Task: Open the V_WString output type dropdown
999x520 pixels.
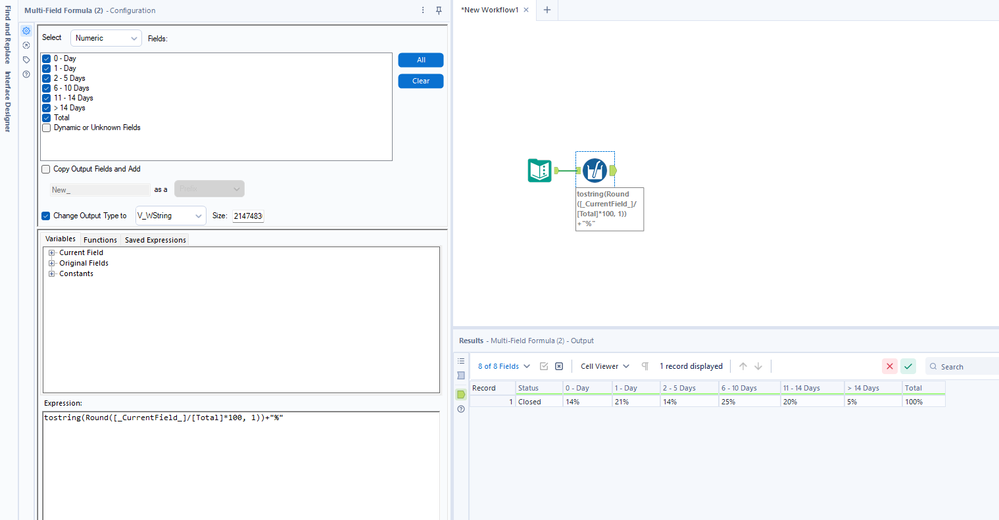Action: tap(170, 216)
